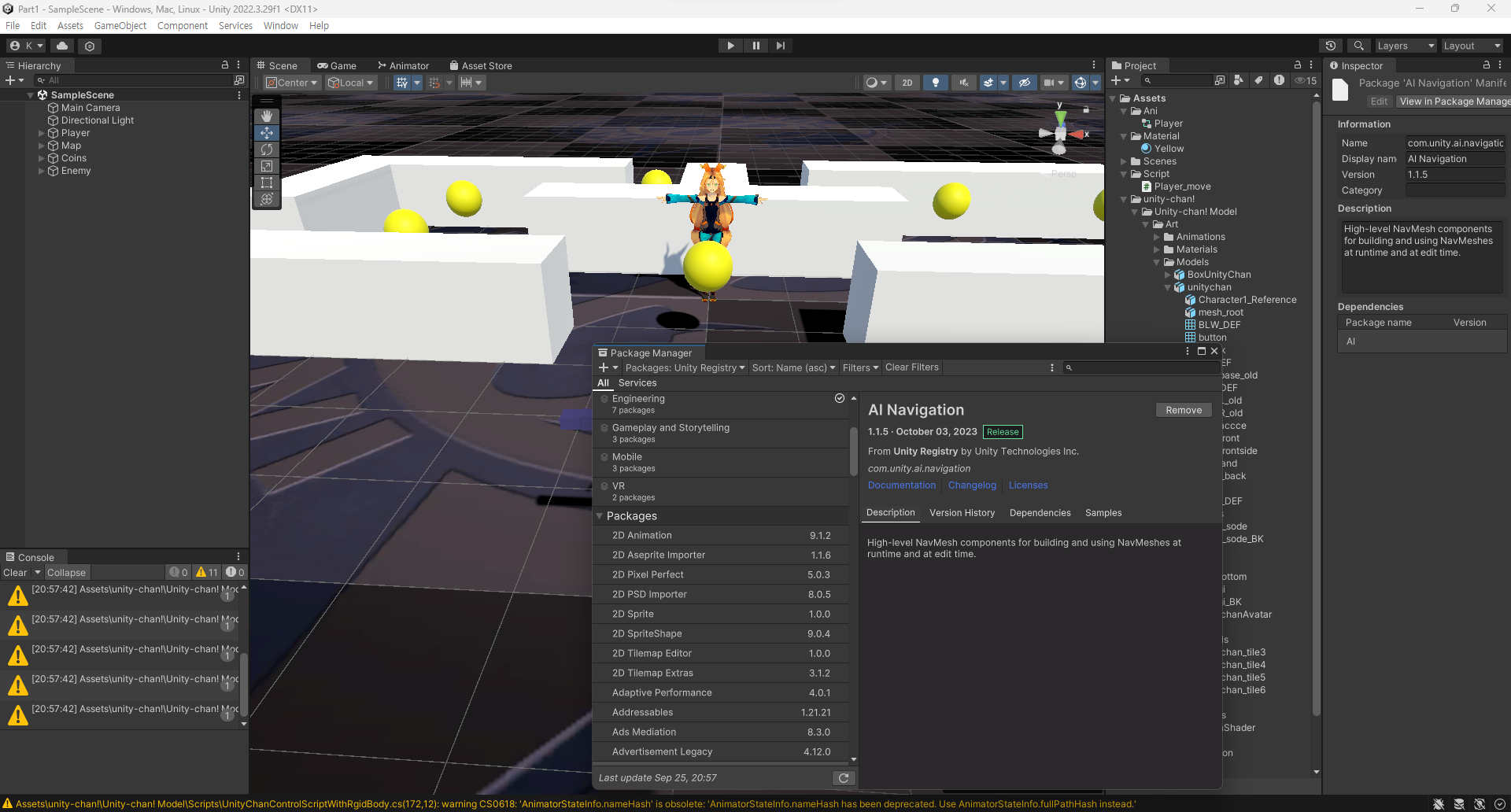The height and width of the screenshot is (812, 1511).
Task: Click search by label icon in Project
Action: (1258, 80)
